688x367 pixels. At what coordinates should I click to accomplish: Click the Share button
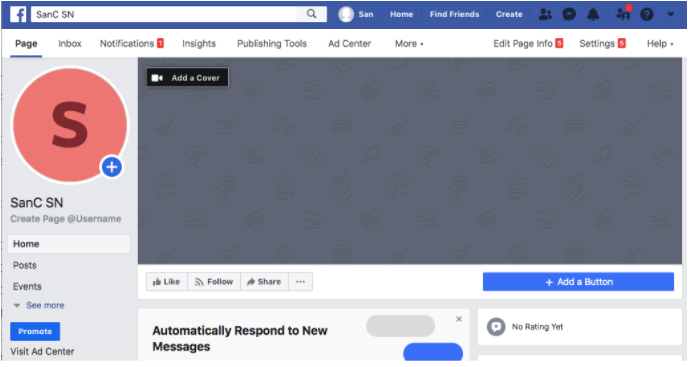(264, 282)
